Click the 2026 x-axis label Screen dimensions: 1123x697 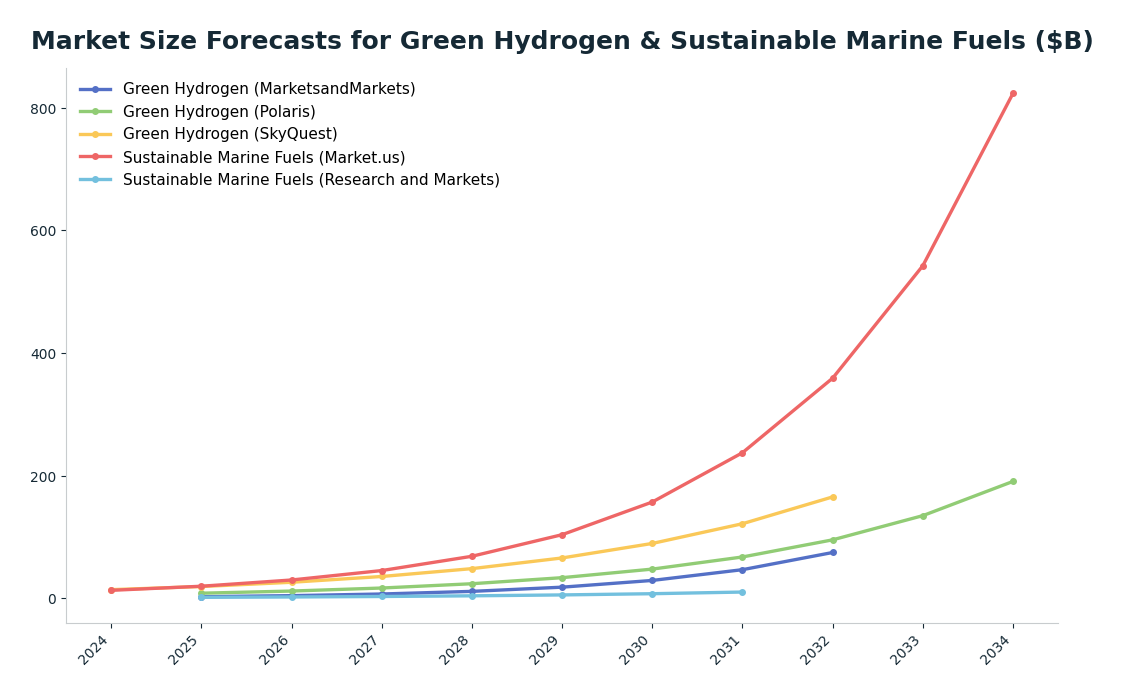click(276, 650)
